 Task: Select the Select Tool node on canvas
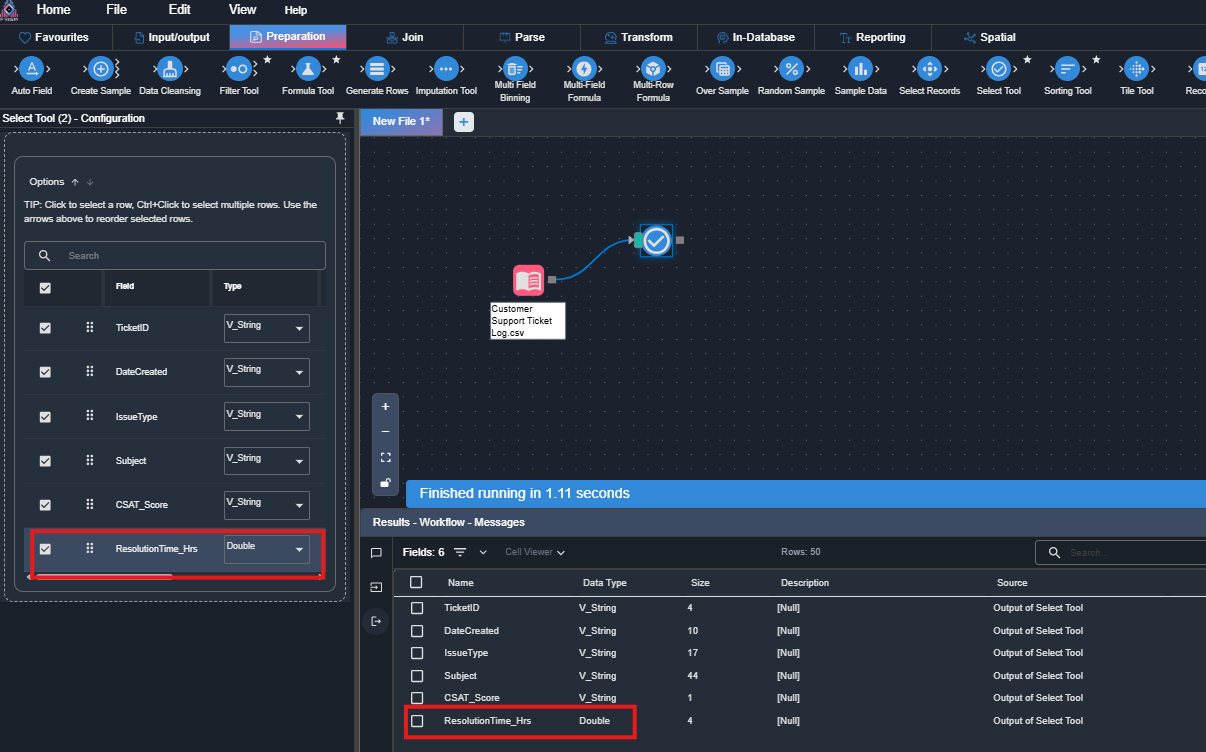tap(656, 240)
